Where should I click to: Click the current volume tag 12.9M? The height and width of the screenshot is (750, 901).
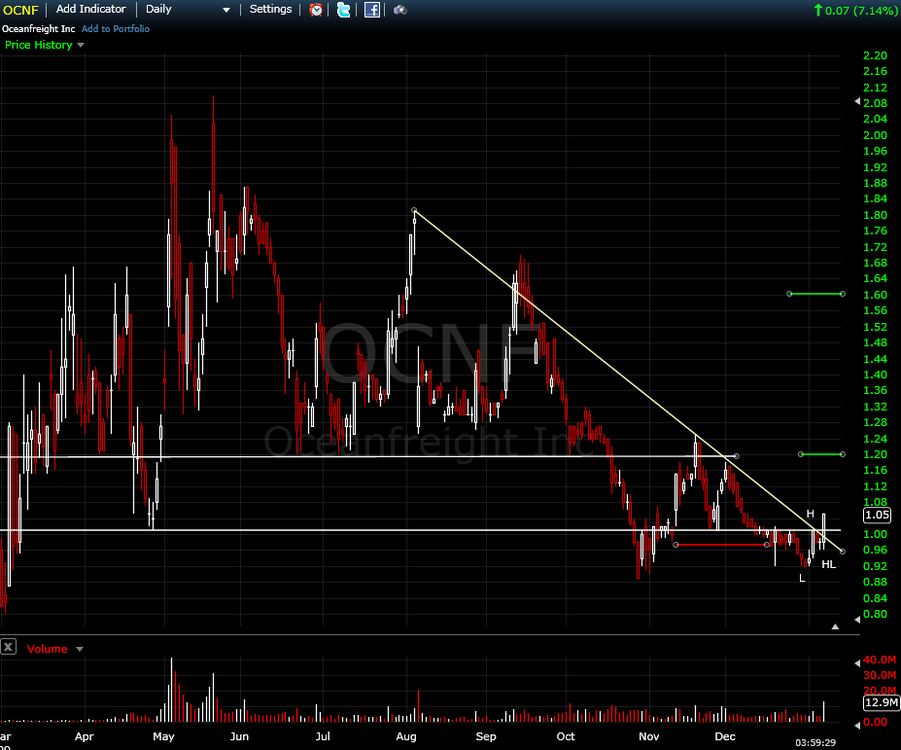880,702
